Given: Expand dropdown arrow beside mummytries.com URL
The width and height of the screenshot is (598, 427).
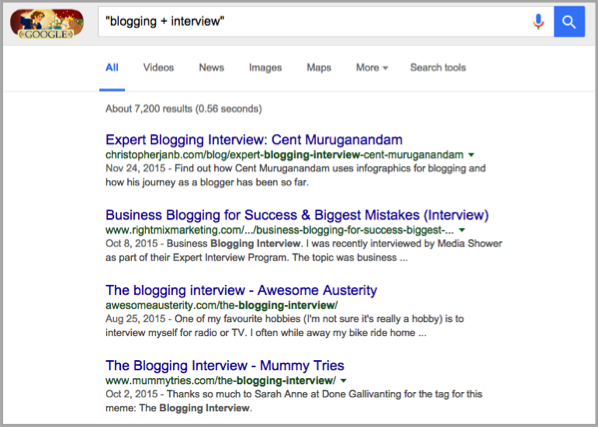Looking at the screenshot, I should [x=343, y=380].
